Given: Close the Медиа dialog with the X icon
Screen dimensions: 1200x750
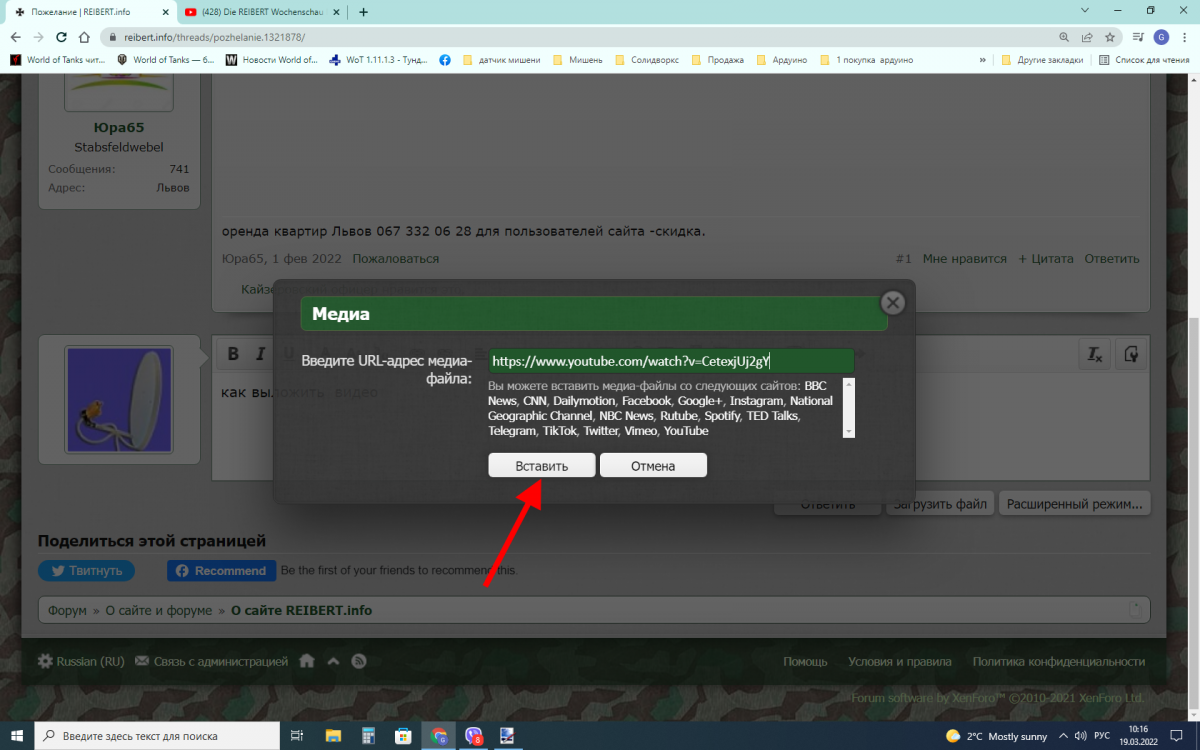Looking at the screenshot, I should point(893,302).
